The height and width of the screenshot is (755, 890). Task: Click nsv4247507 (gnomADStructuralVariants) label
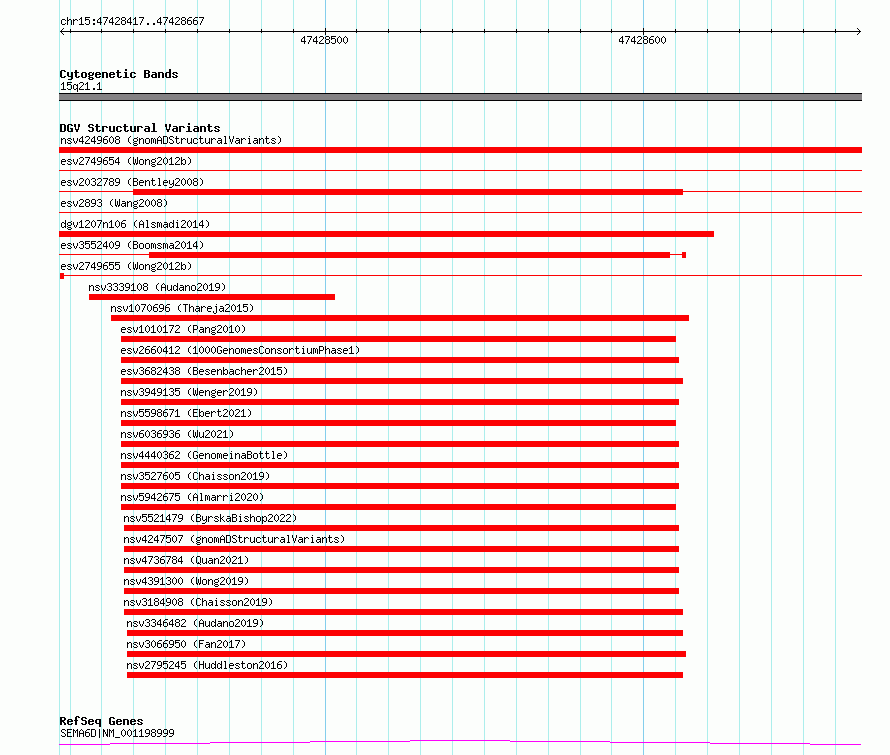pyautogui.click(x=234, y=539)
